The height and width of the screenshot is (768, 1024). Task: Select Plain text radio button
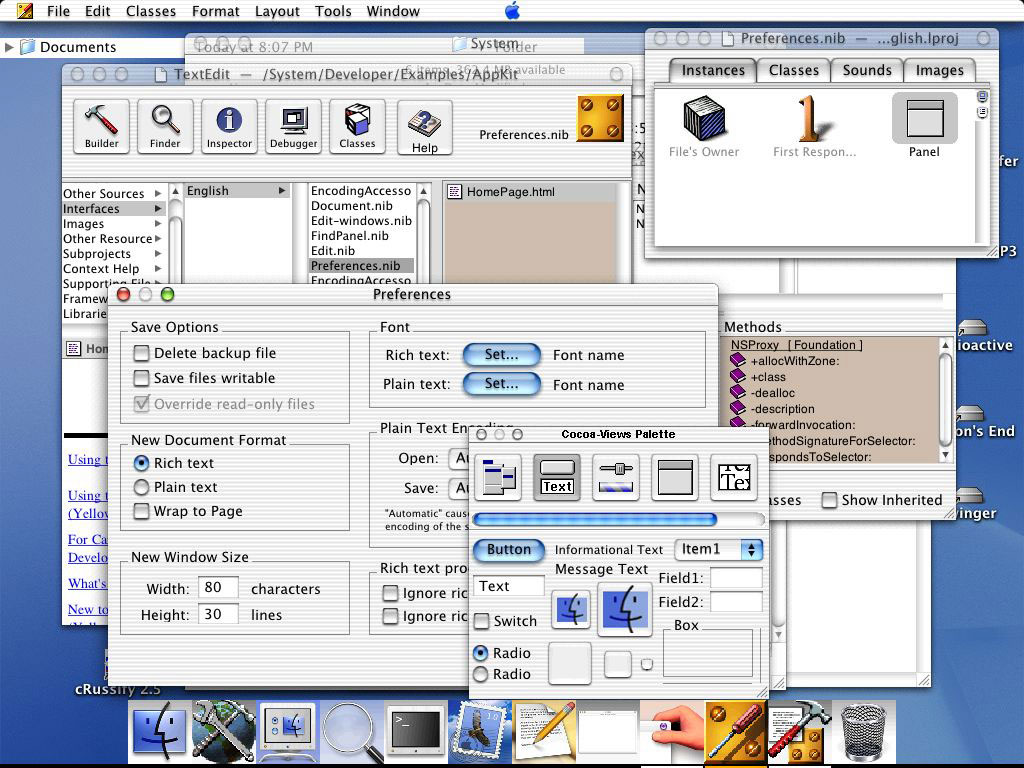click(x=141, y=487)
